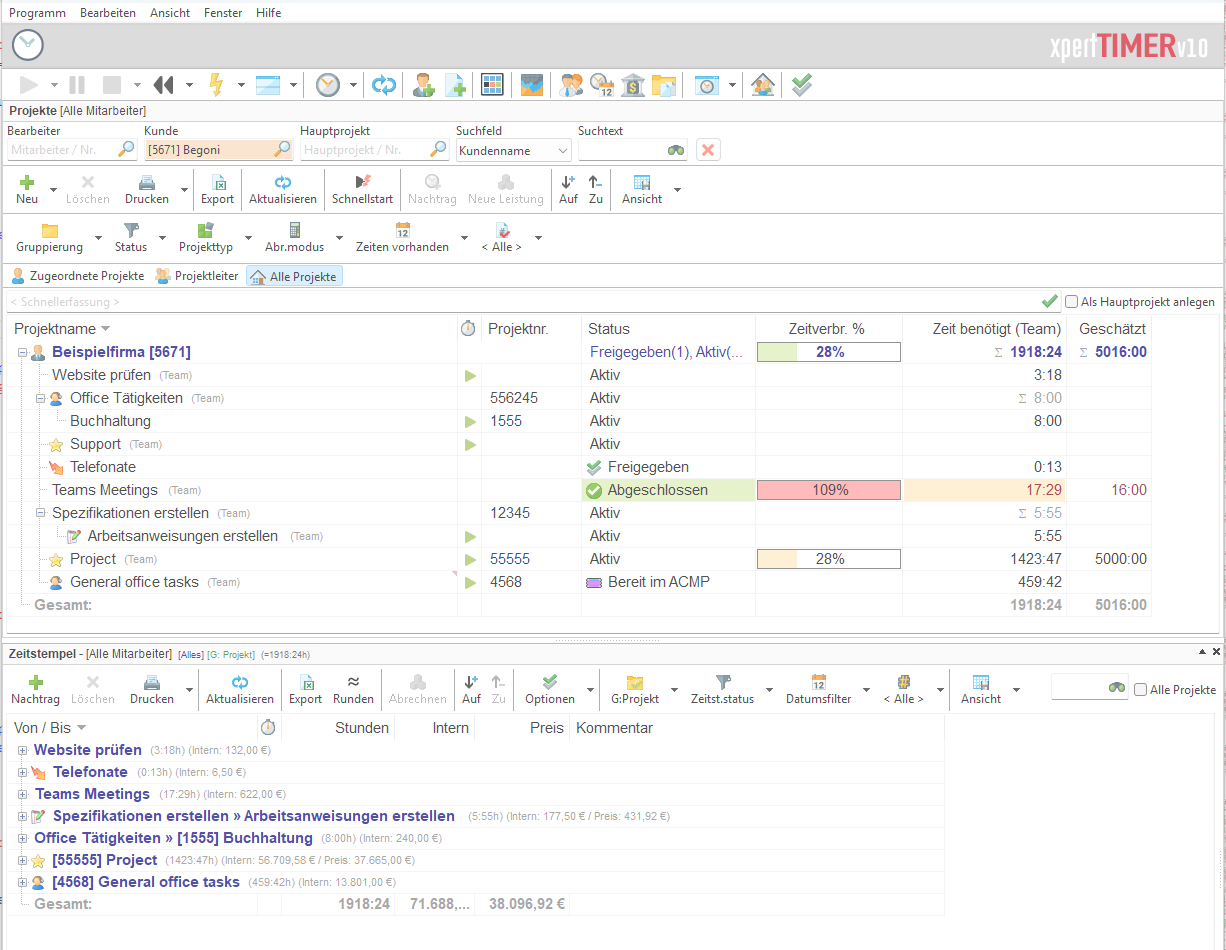This screenshot has height=950, width=1226.
Task: Open the colored grid overview icon
Action: [x=492, y=85]
